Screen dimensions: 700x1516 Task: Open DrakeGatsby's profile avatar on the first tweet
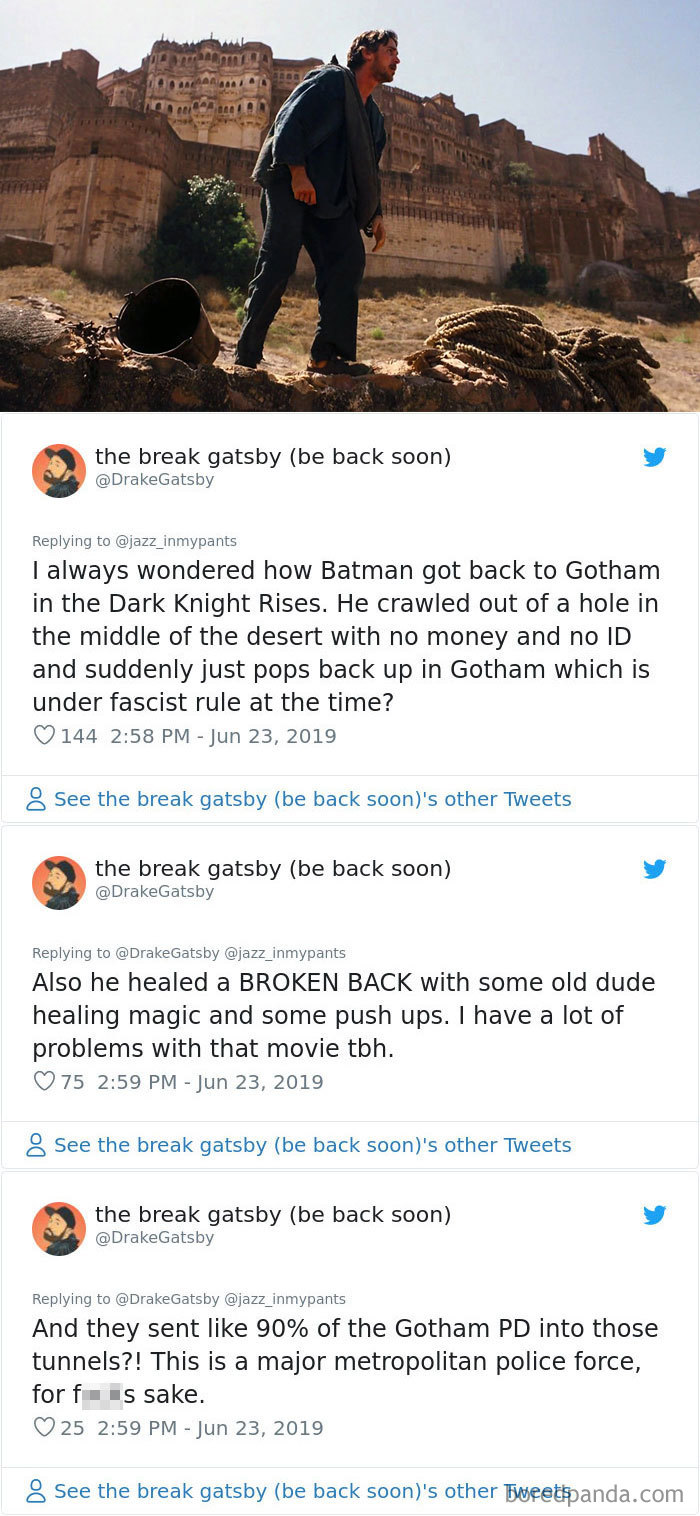click(x=59, y=470)
